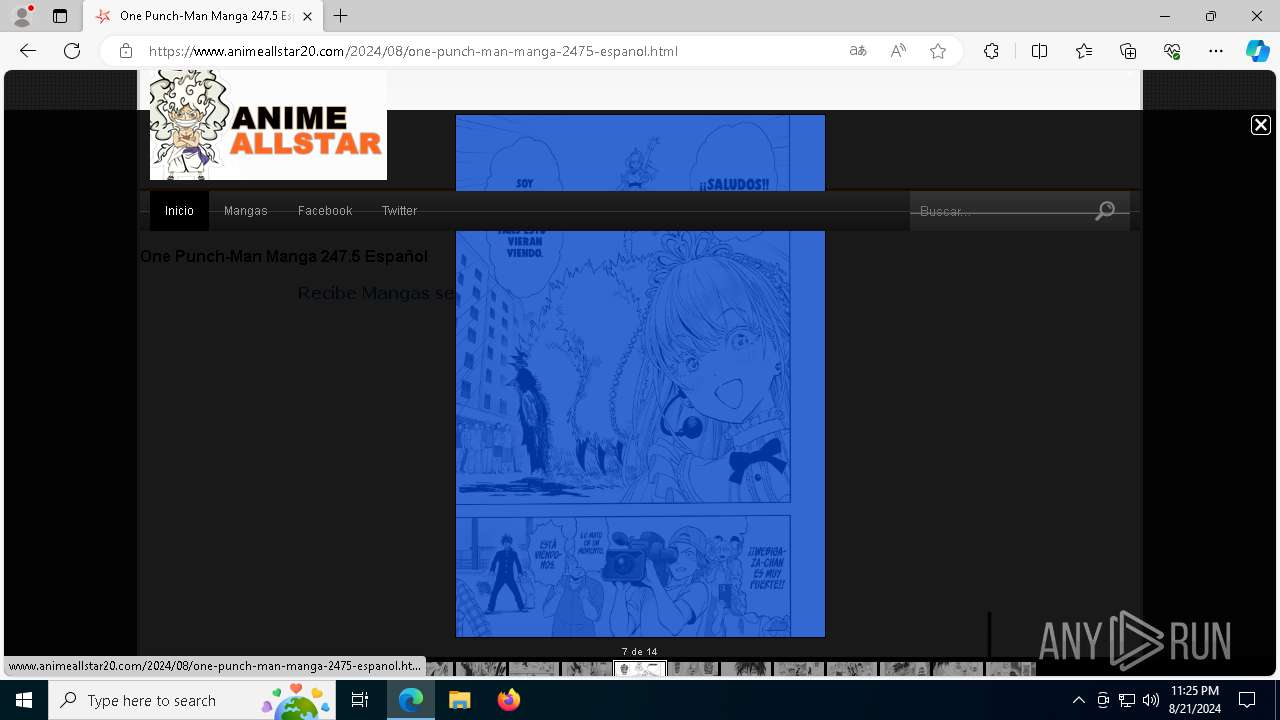Image resolution: width=1280 pixels, height=720 pixels.
Task: Open network status tray icon
Action: pos(1127,700)
